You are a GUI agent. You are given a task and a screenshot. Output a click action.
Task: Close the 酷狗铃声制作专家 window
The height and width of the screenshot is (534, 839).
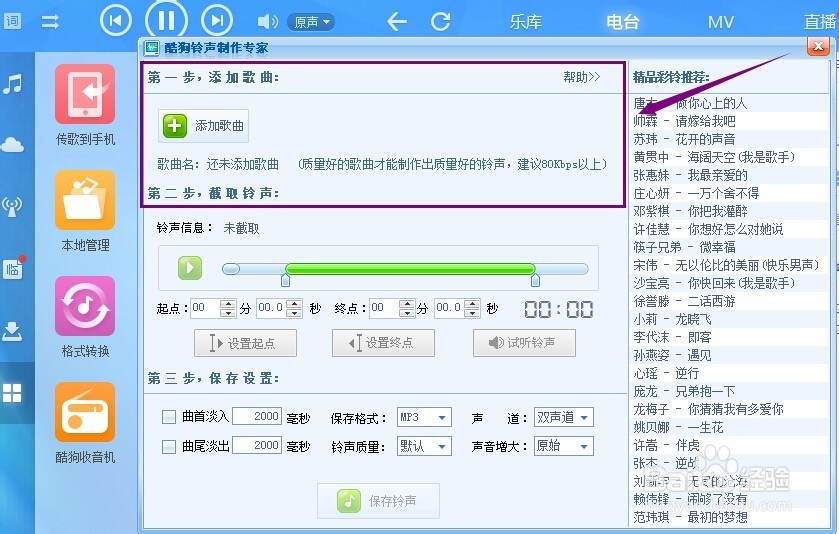tap(818, 47)
